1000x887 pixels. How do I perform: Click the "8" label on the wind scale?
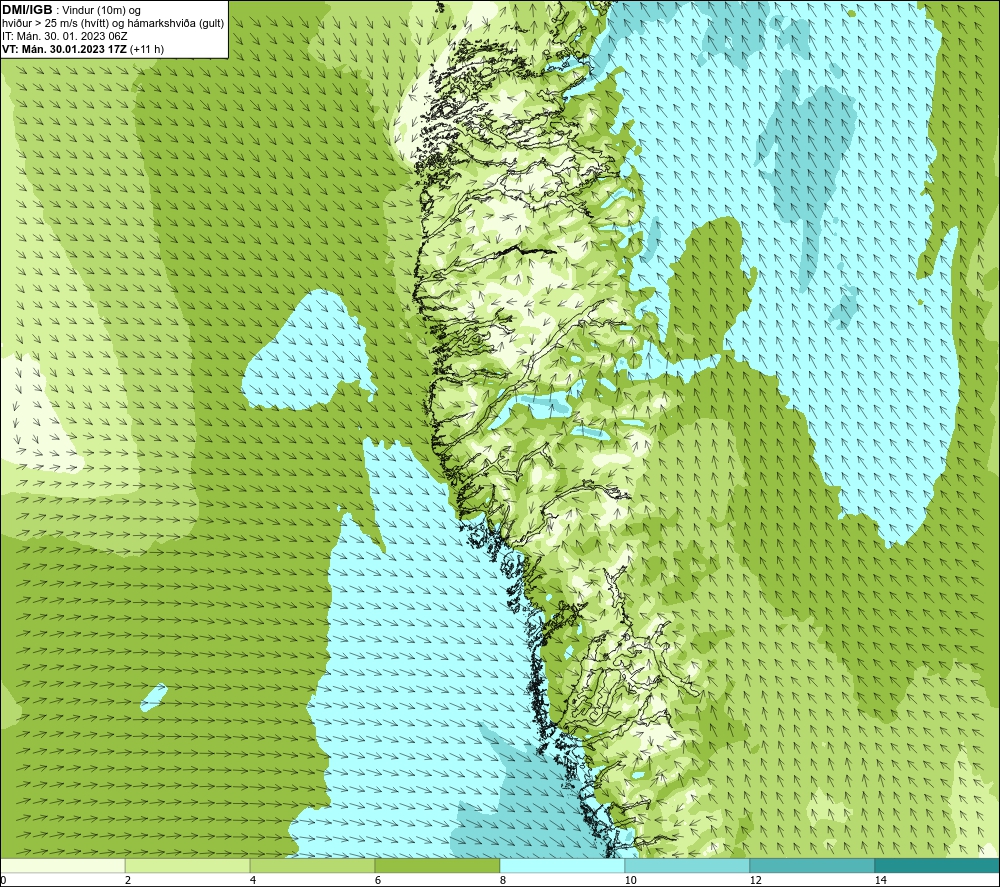(503, 880)
